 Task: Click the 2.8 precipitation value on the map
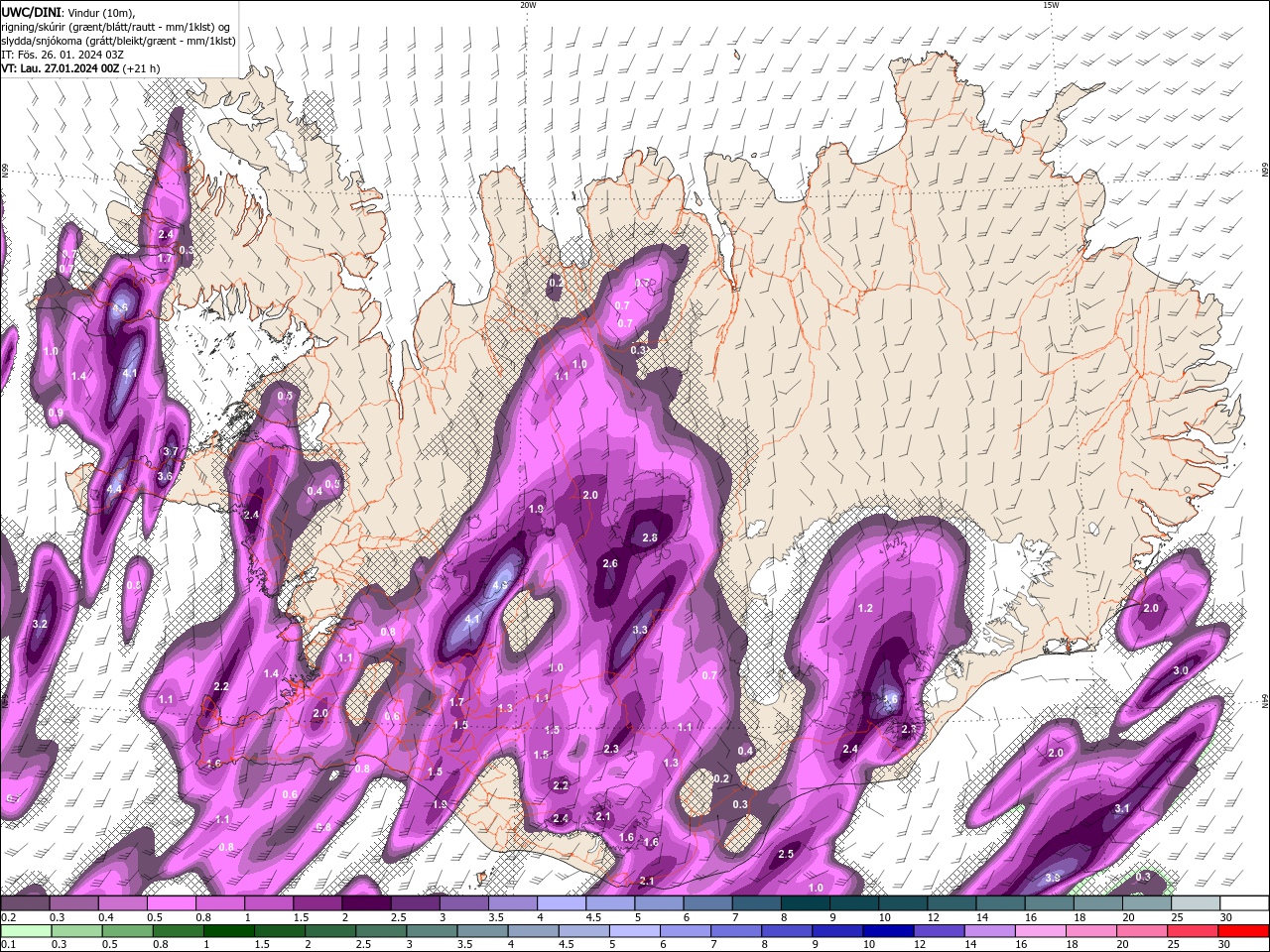pos(650,537)
